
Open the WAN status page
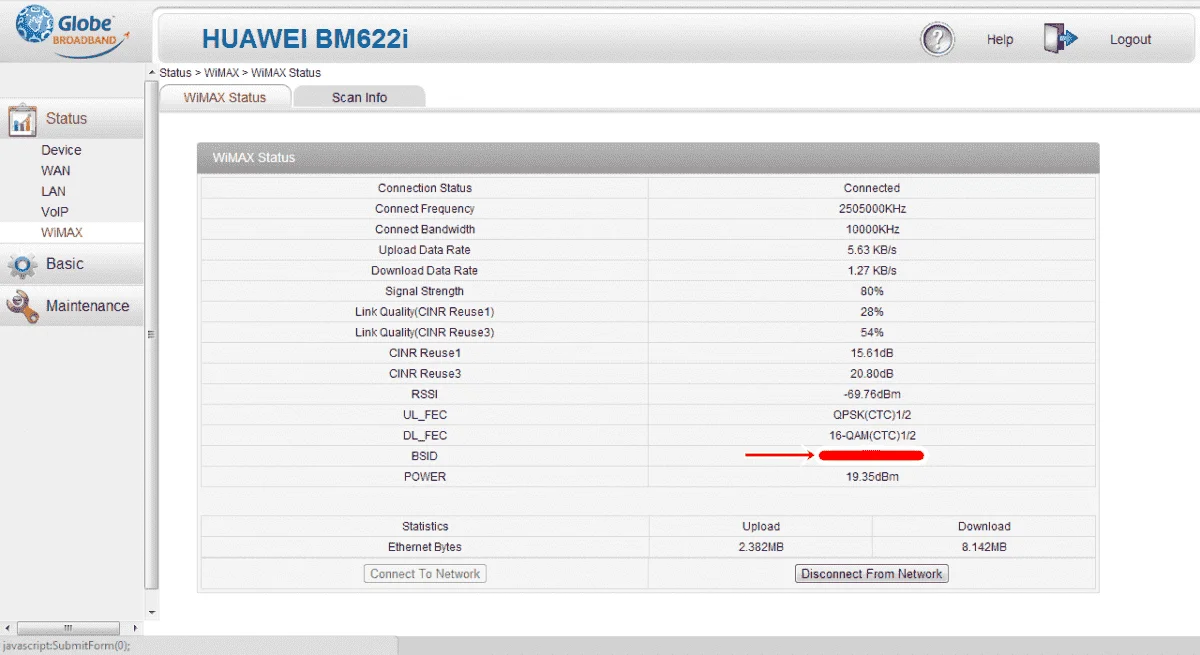(55, 171)
